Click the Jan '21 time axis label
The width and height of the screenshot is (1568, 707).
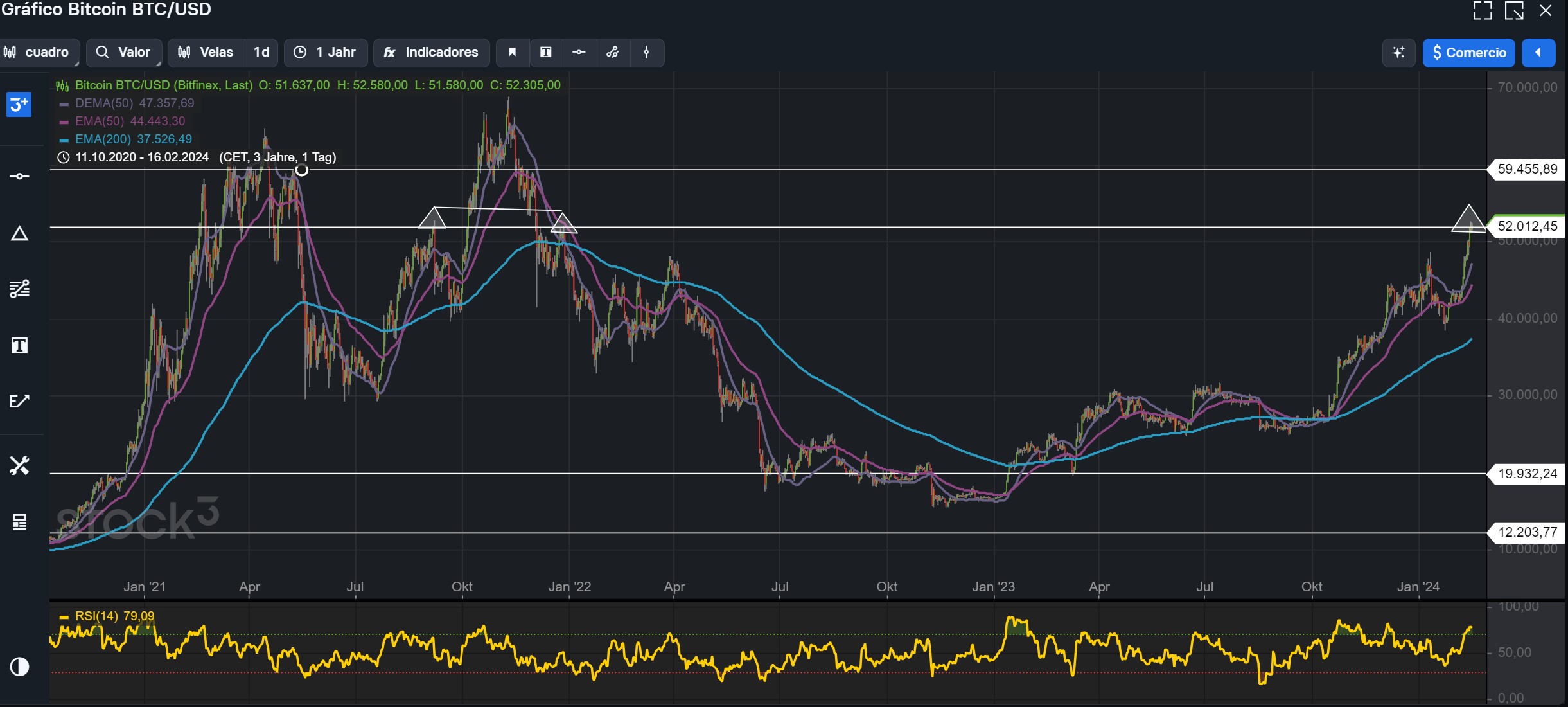[145, 587]
